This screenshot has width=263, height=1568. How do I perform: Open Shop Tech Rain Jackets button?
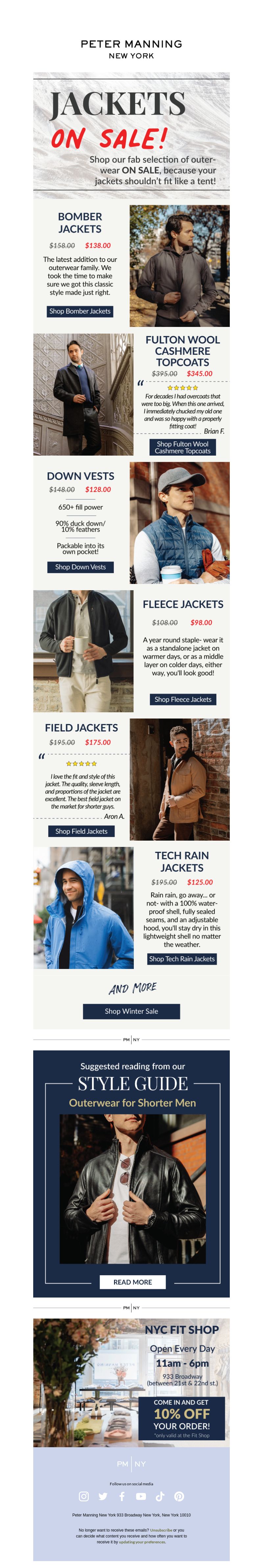(182, 959)
